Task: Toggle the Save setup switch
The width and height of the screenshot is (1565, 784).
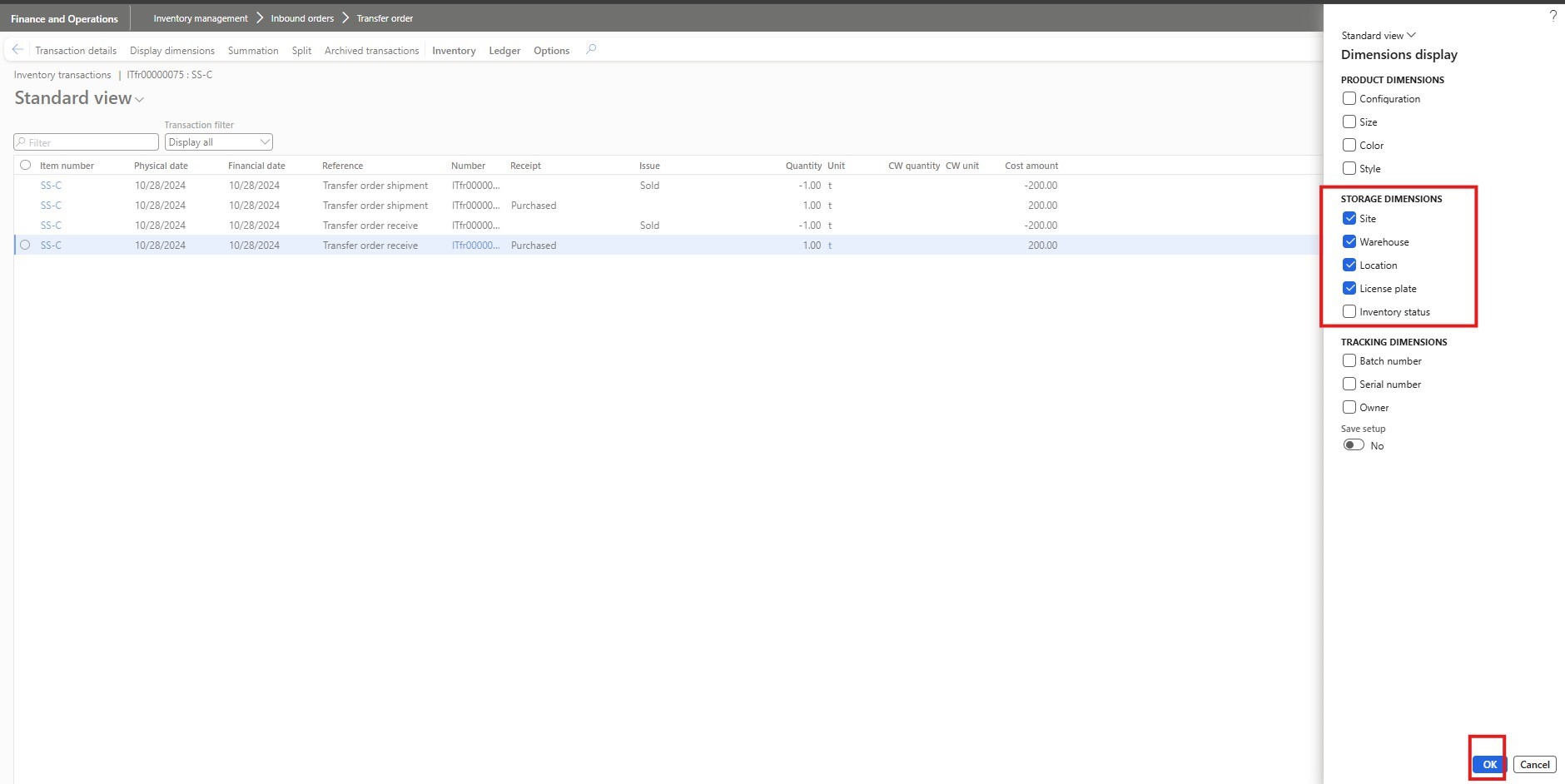Action: coord(1354,445)
